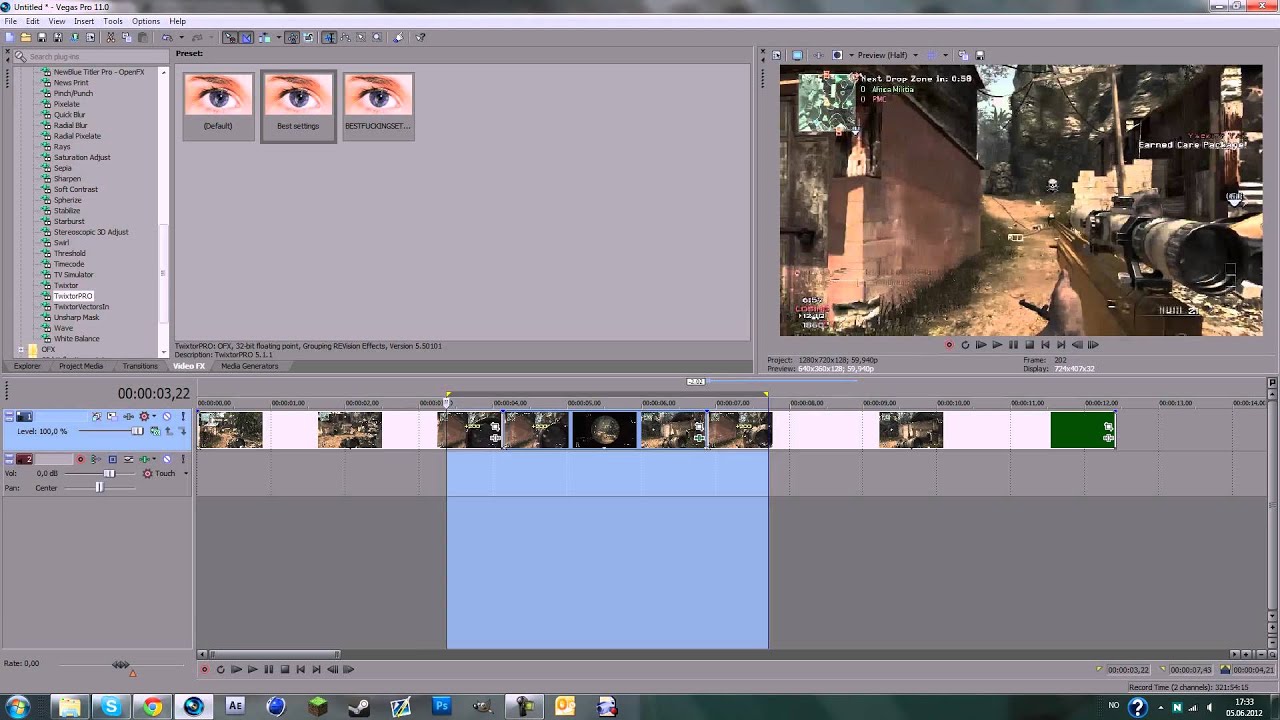Adjust the audio track Pan slider
The width and height of the screenshot is (1280, 720).
[99, 487]
